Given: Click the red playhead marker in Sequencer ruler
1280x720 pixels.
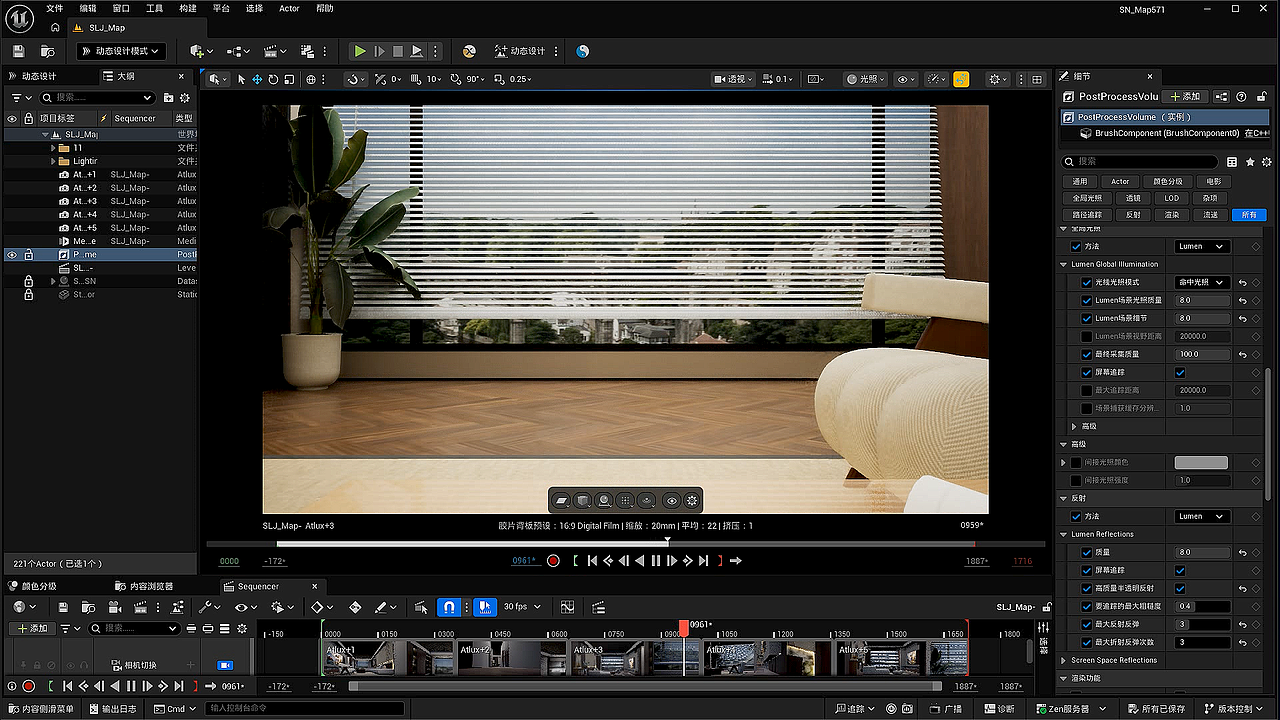Looking at the screenshot, I should pyautogui.click(x=684, y=628).
